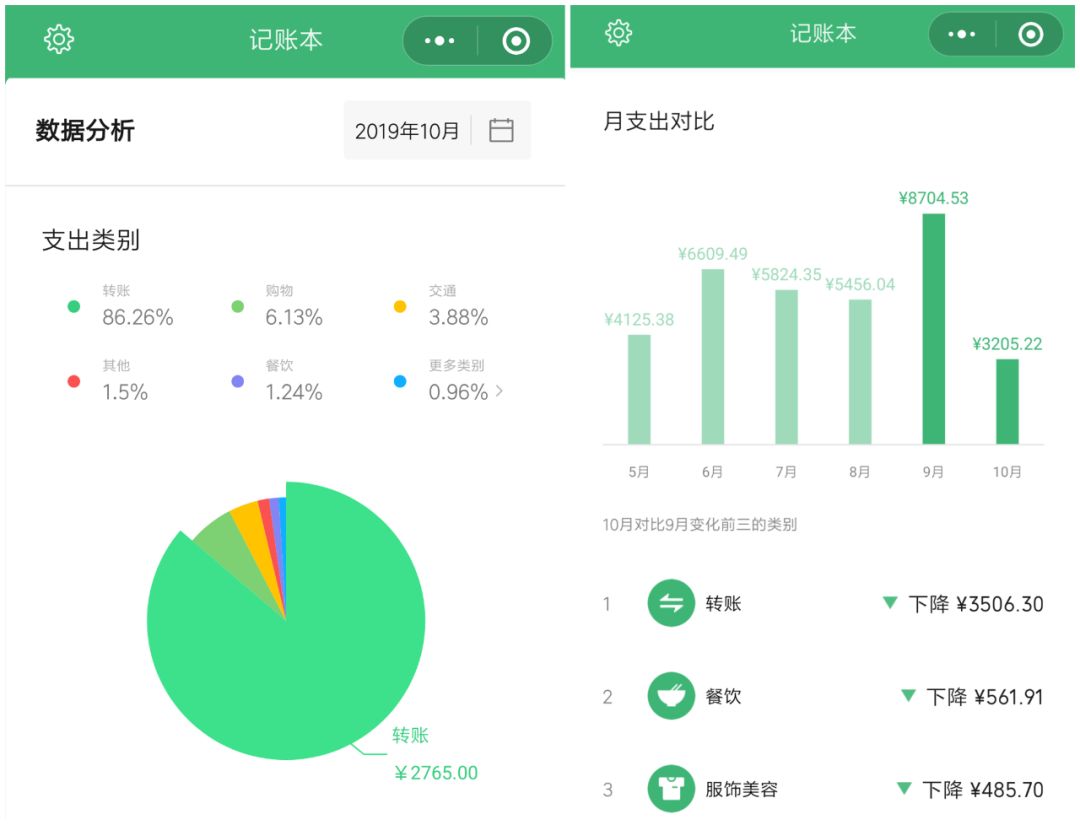Select the 9月 bar in chart
The width and height of the screenshot is (1080, 825).
pyautogui.click(x=933, y=328)
